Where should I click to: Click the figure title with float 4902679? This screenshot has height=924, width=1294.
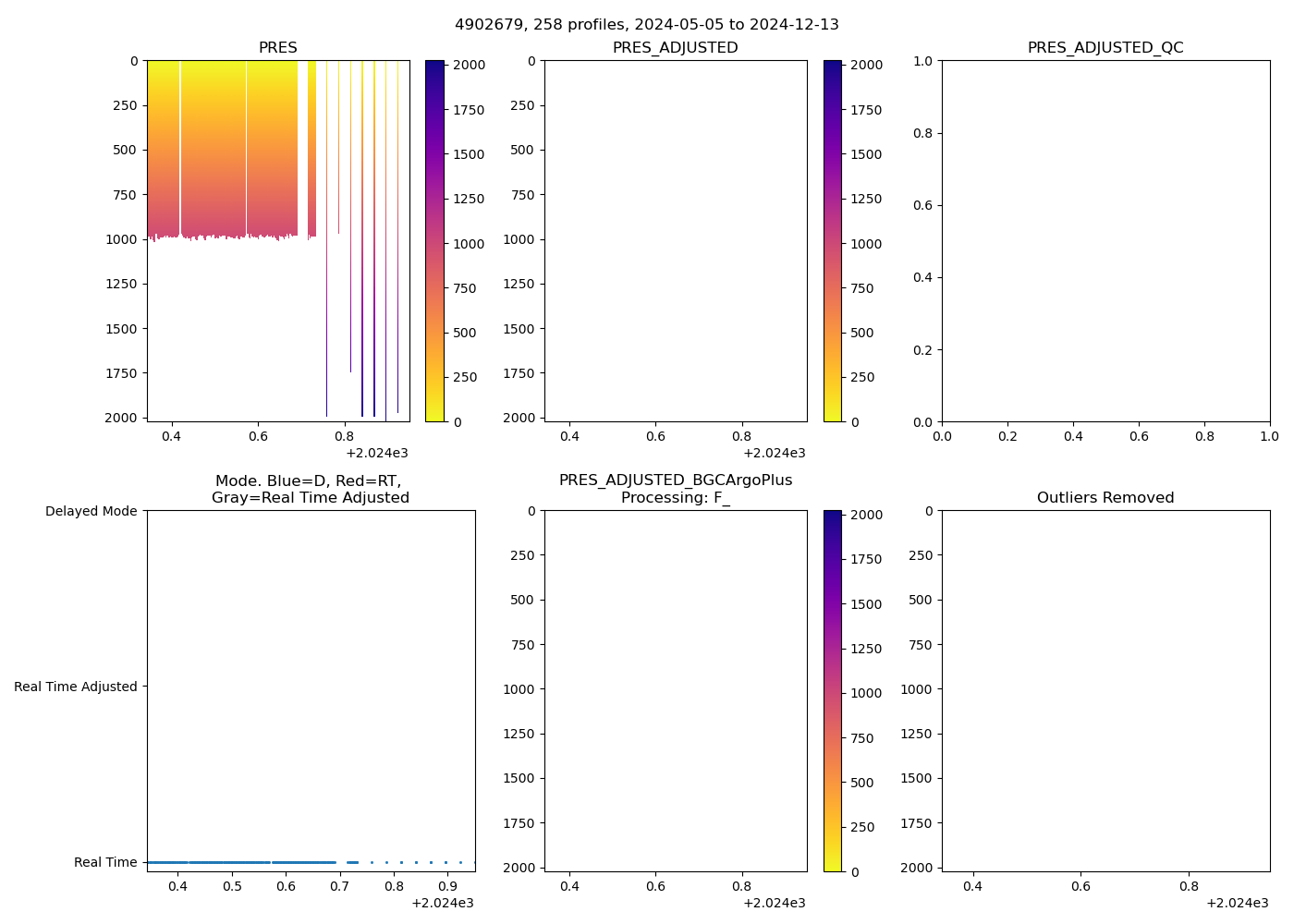[646, 25]
